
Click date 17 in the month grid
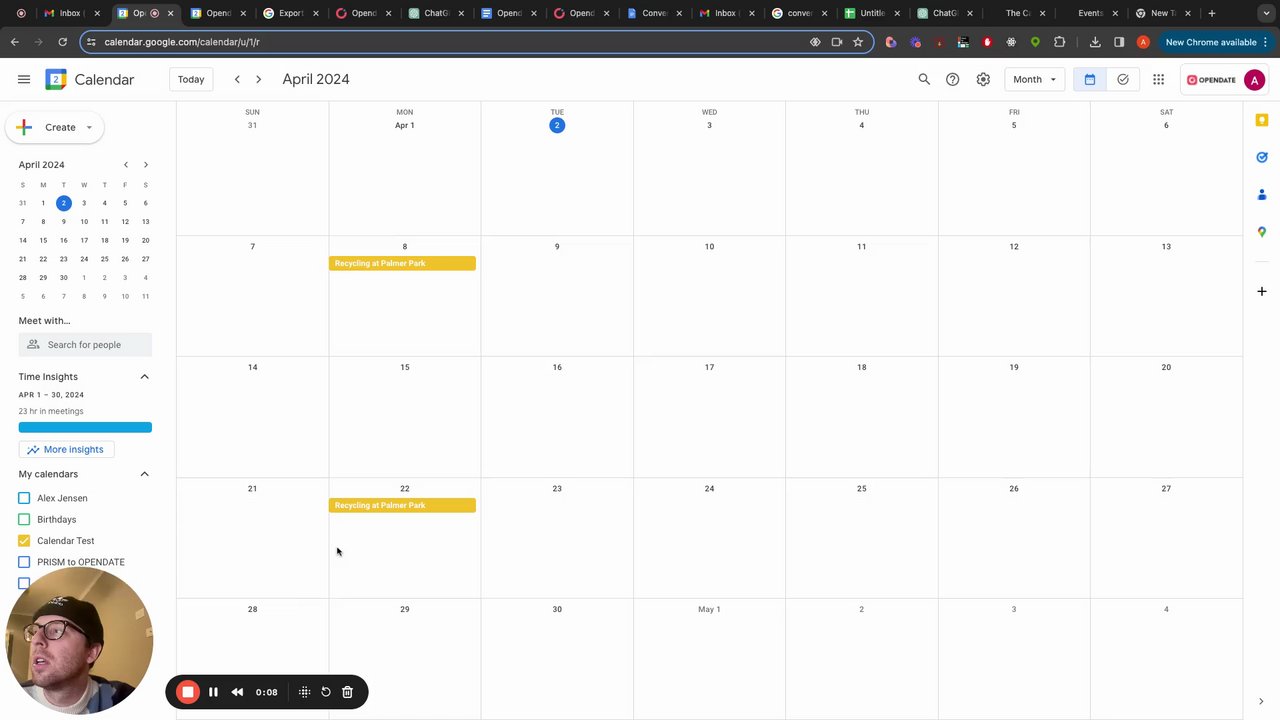pos(709,367)
